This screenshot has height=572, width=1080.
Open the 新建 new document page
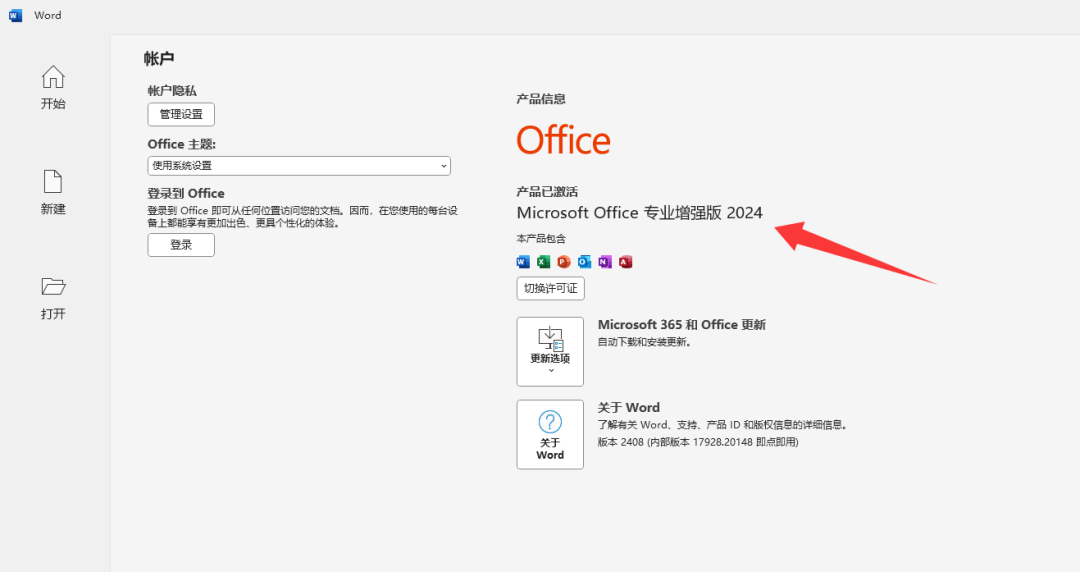[53, 193]
